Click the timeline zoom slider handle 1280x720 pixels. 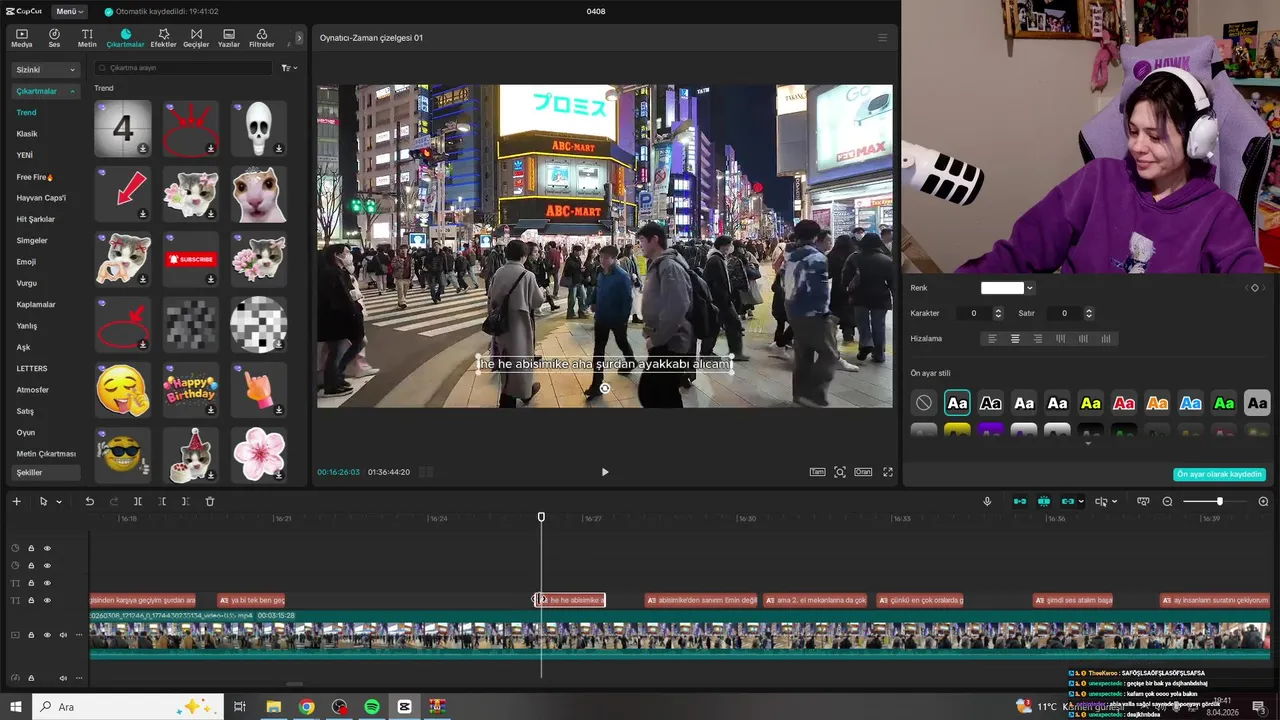pos(1219,501)
